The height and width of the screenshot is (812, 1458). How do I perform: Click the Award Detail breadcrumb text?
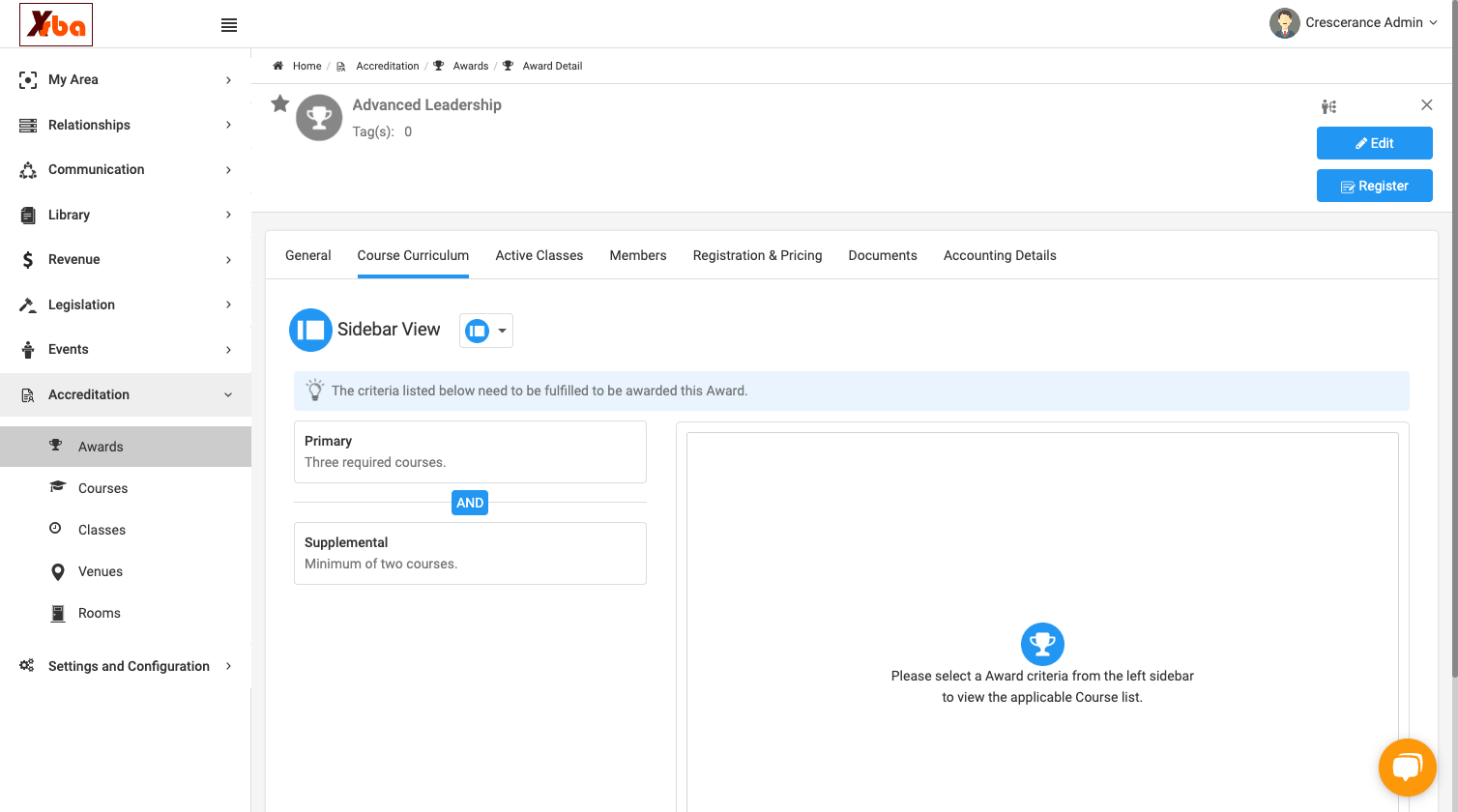[552, 66]
